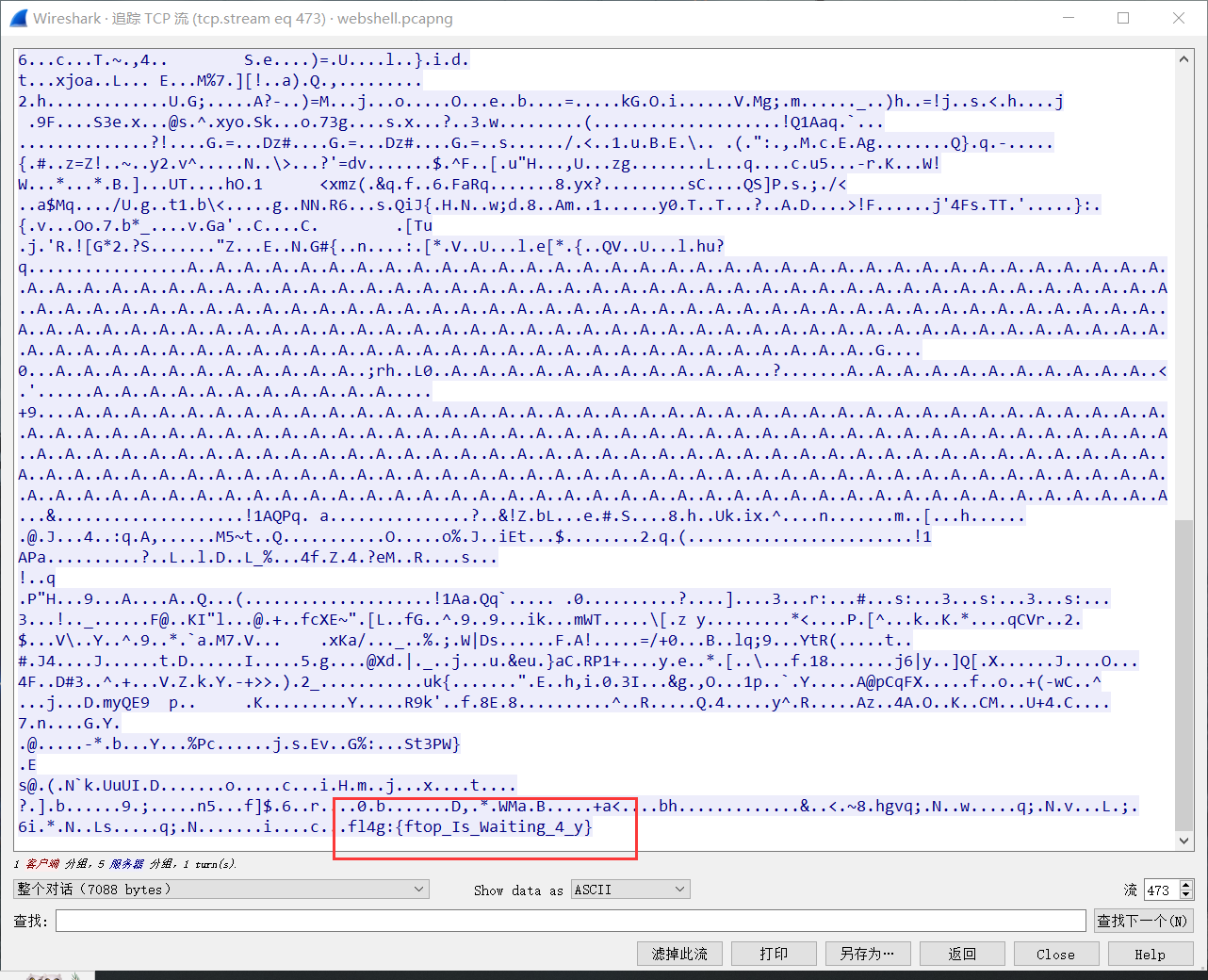1208x980 pixels.
Task: Click the 'St3PW}' text in the stream
Action: click(x=433, y=744)
